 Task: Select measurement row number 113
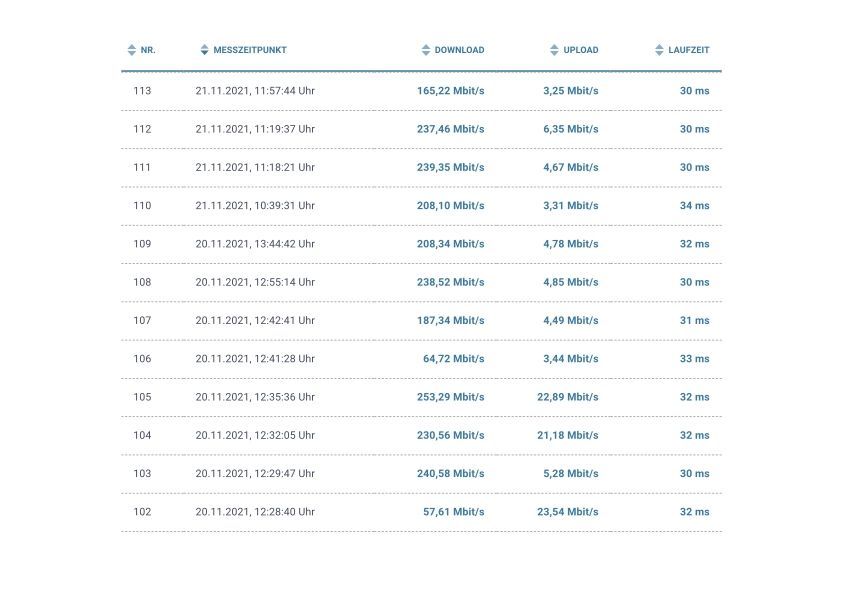[x=142, y=91]
